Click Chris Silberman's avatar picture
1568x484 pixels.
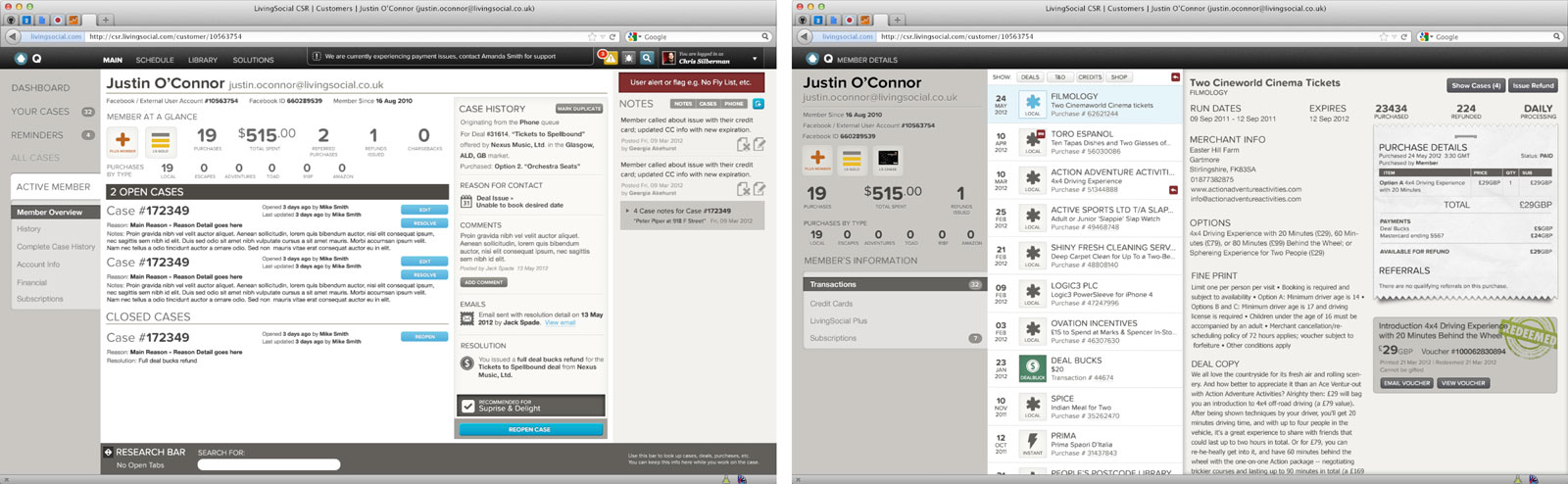(668, 59)
